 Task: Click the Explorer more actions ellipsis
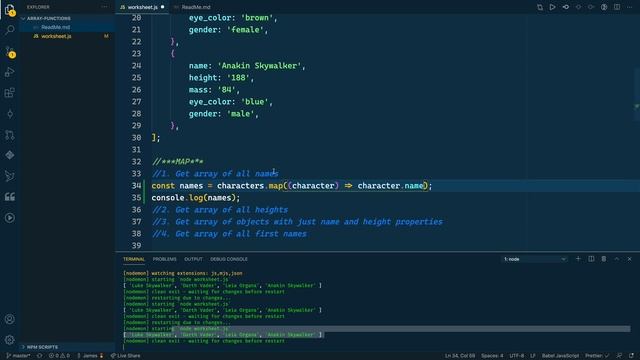[105, 7]
